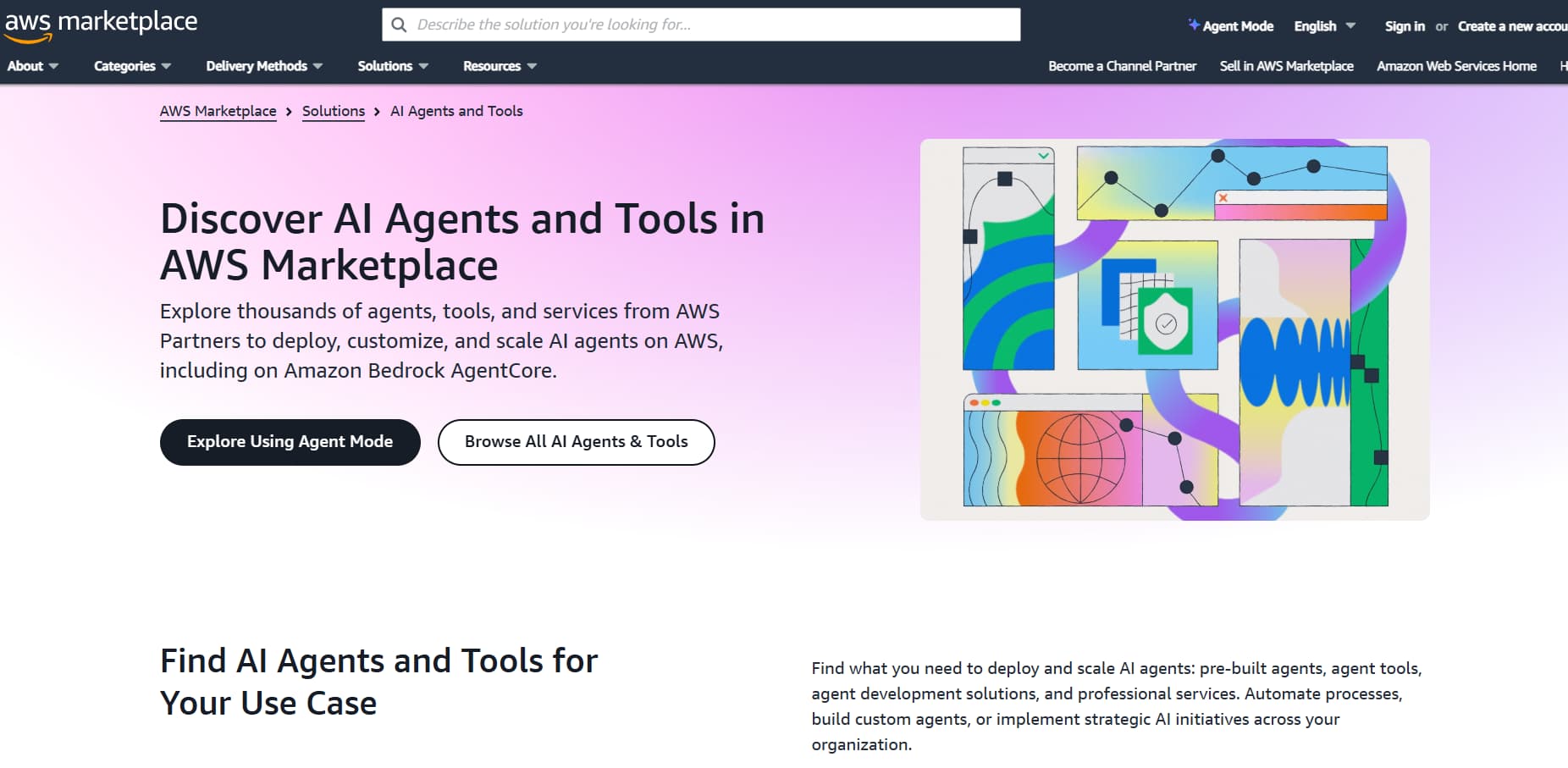Screen dimensions: 1568x768
Task: Expand the About menu
Action: (x=33, y=66)
